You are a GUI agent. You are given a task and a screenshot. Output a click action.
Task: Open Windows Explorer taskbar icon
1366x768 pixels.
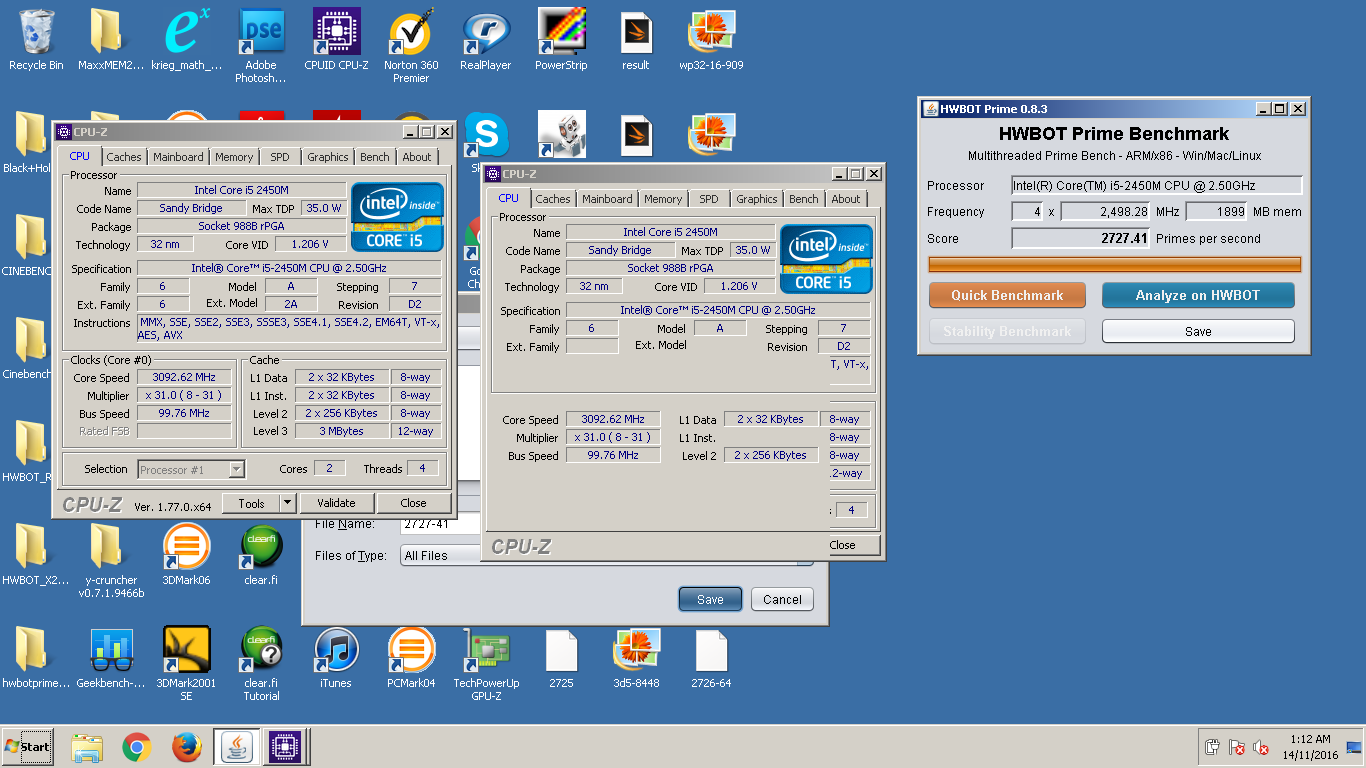(x=87, y=747)
